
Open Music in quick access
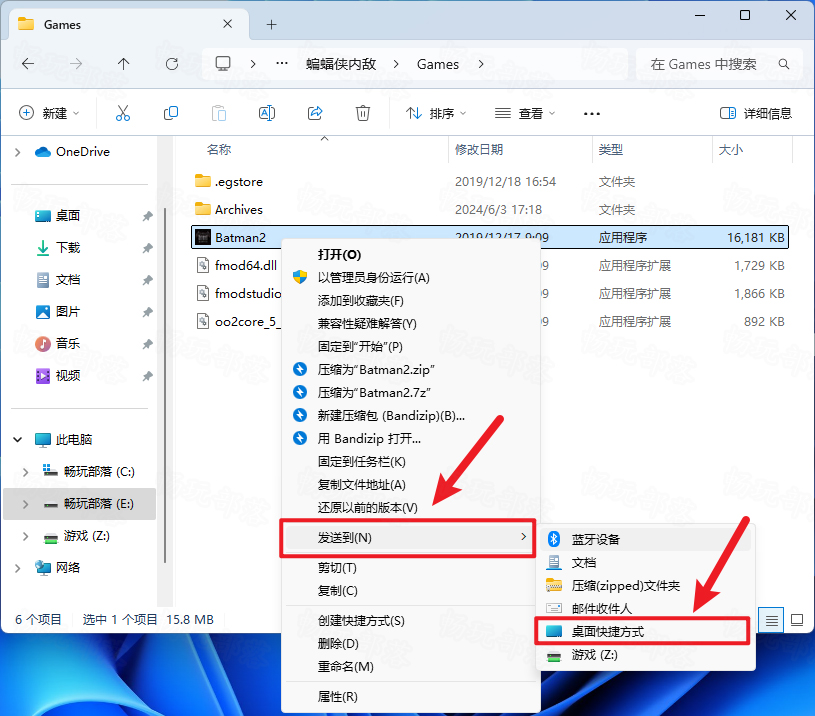tap(68, 343)
